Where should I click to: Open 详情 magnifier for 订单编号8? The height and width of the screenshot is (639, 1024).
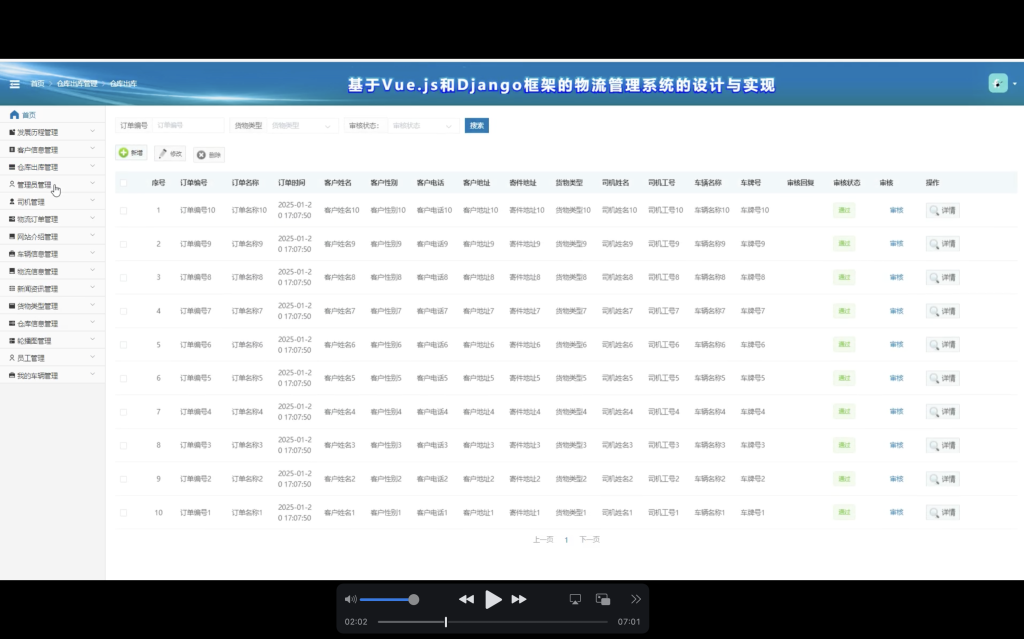point(942,278)
